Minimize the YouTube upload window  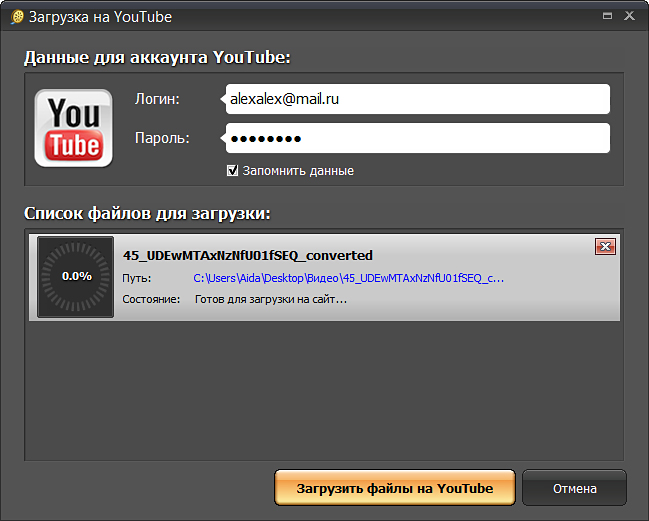(x=607, y=15)
